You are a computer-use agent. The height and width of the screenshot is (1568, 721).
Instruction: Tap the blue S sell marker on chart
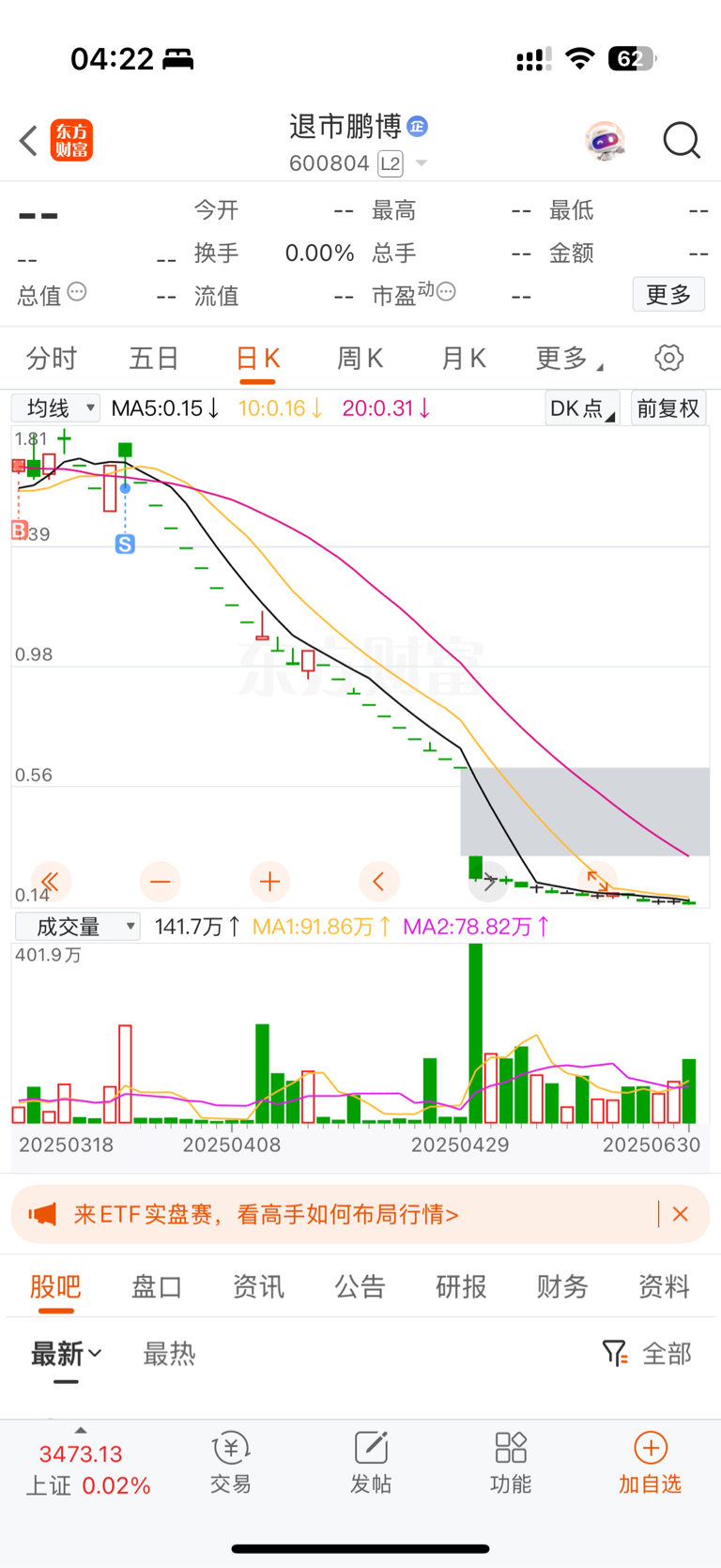[x=125, y=544]
